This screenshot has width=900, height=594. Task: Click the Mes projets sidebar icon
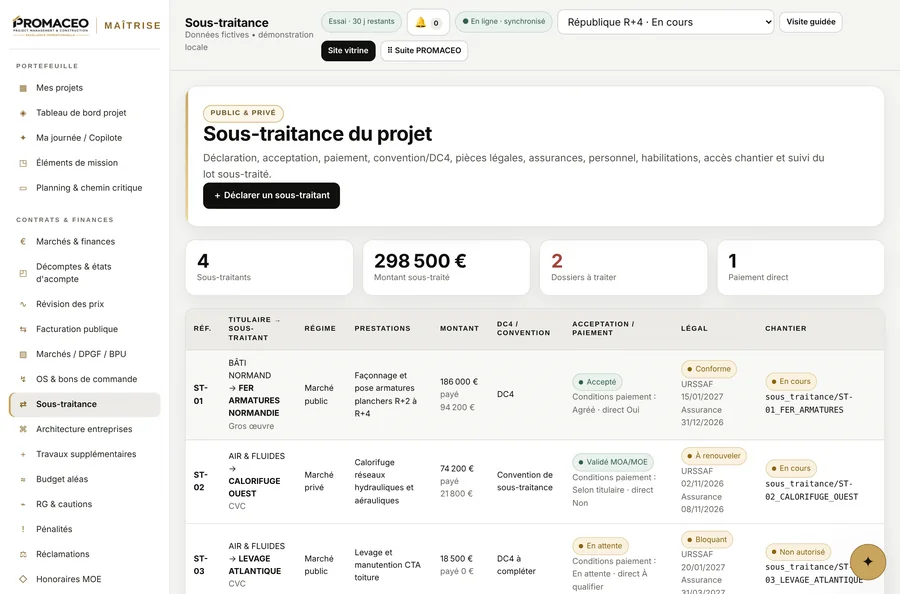click(23, 88)
